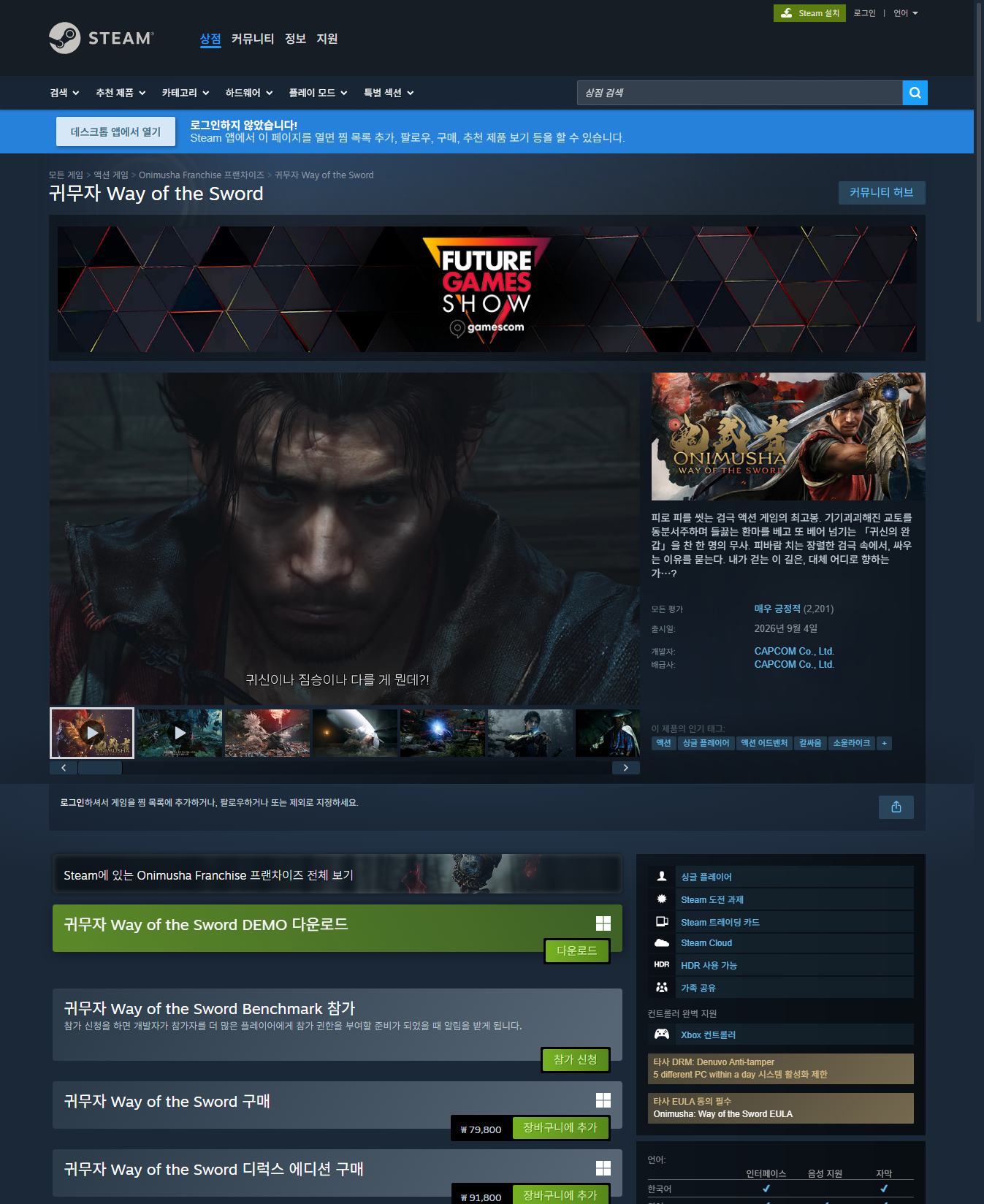Screen dimensions: 984x1204
Task: Select the third screenshot thumbnail
Action: pos(267,733)
